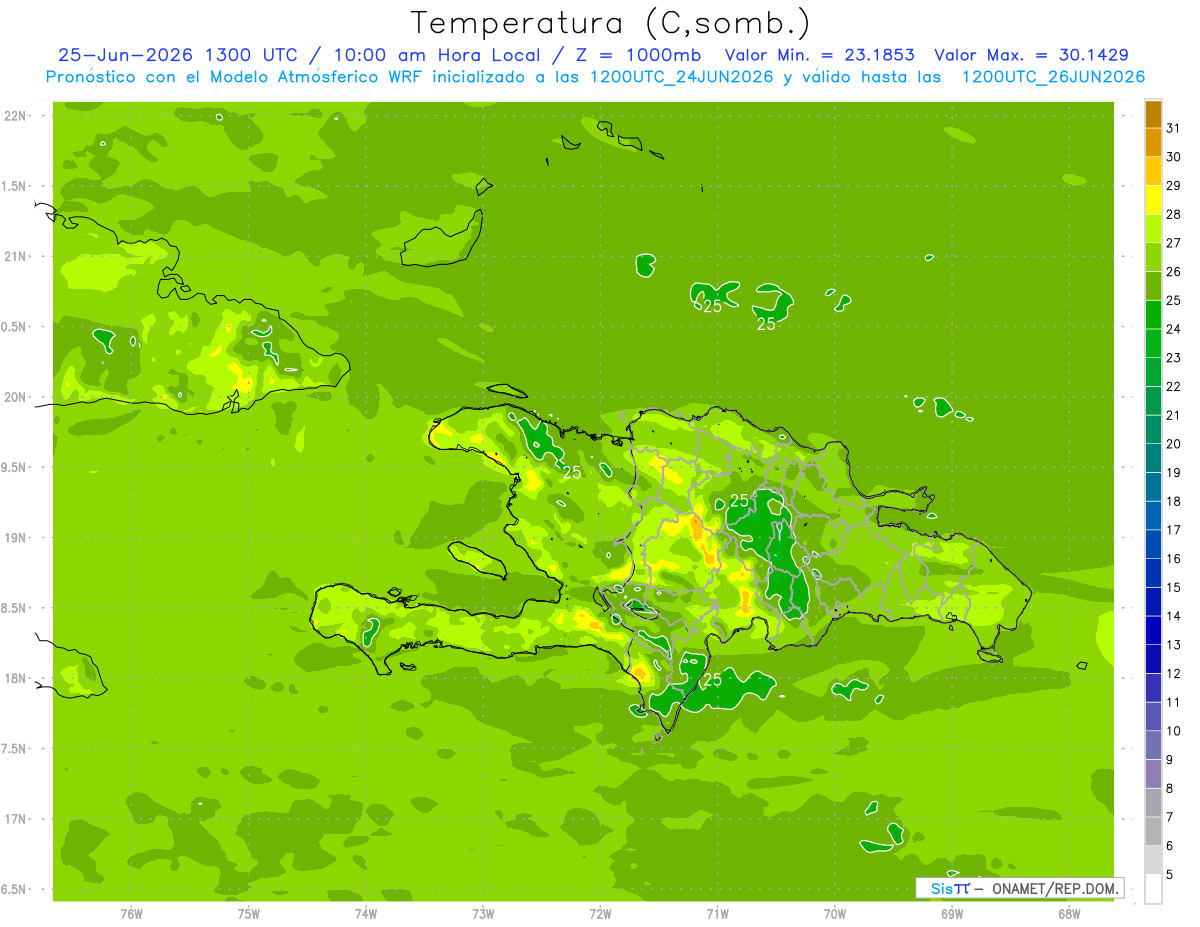Click the orange legend swatch between 30 and 31

pos(1153,143)
